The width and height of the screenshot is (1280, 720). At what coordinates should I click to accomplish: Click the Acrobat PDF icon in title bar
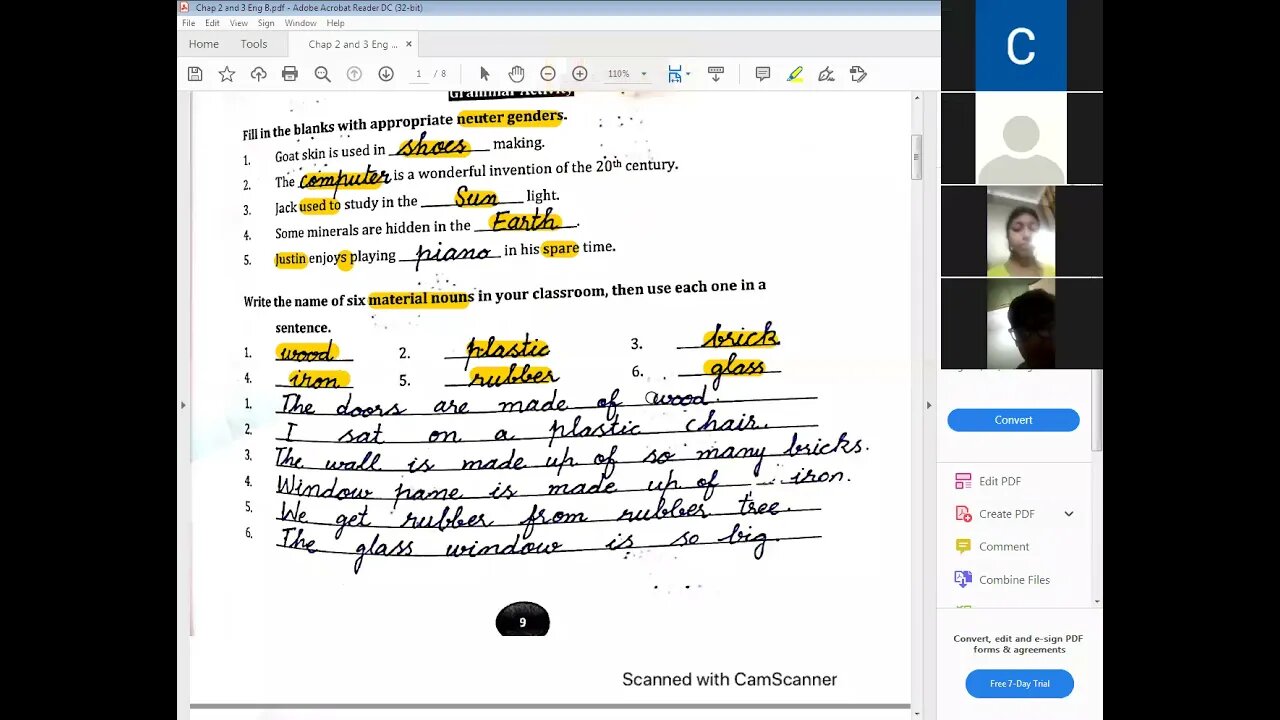(184, 7)
